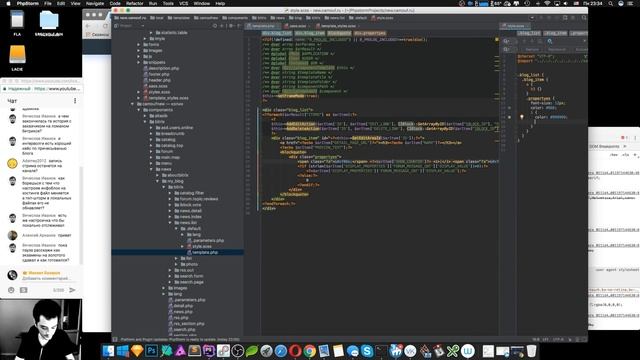Open File menu in PhpStorm
The height and width of the screenshot is (360, 640).
tap(48, 3)
